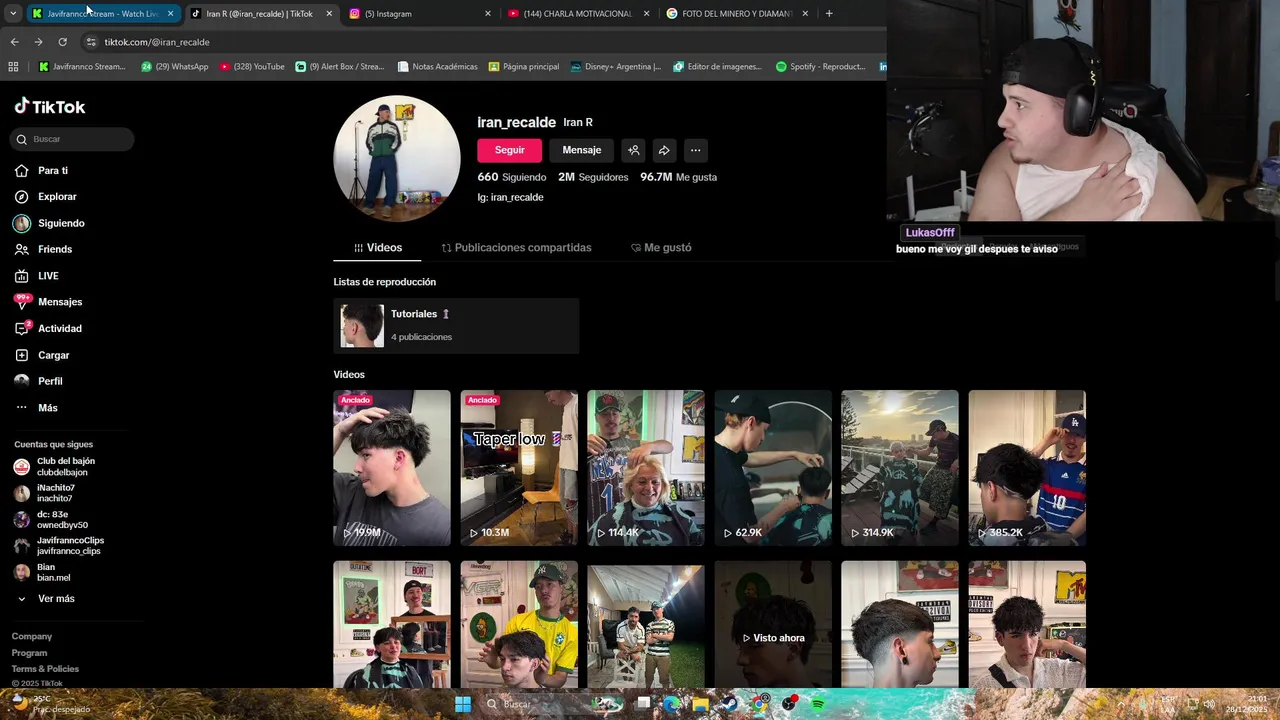Open the iNachito7 followed account
The image size is (1280, 720).
44,493
